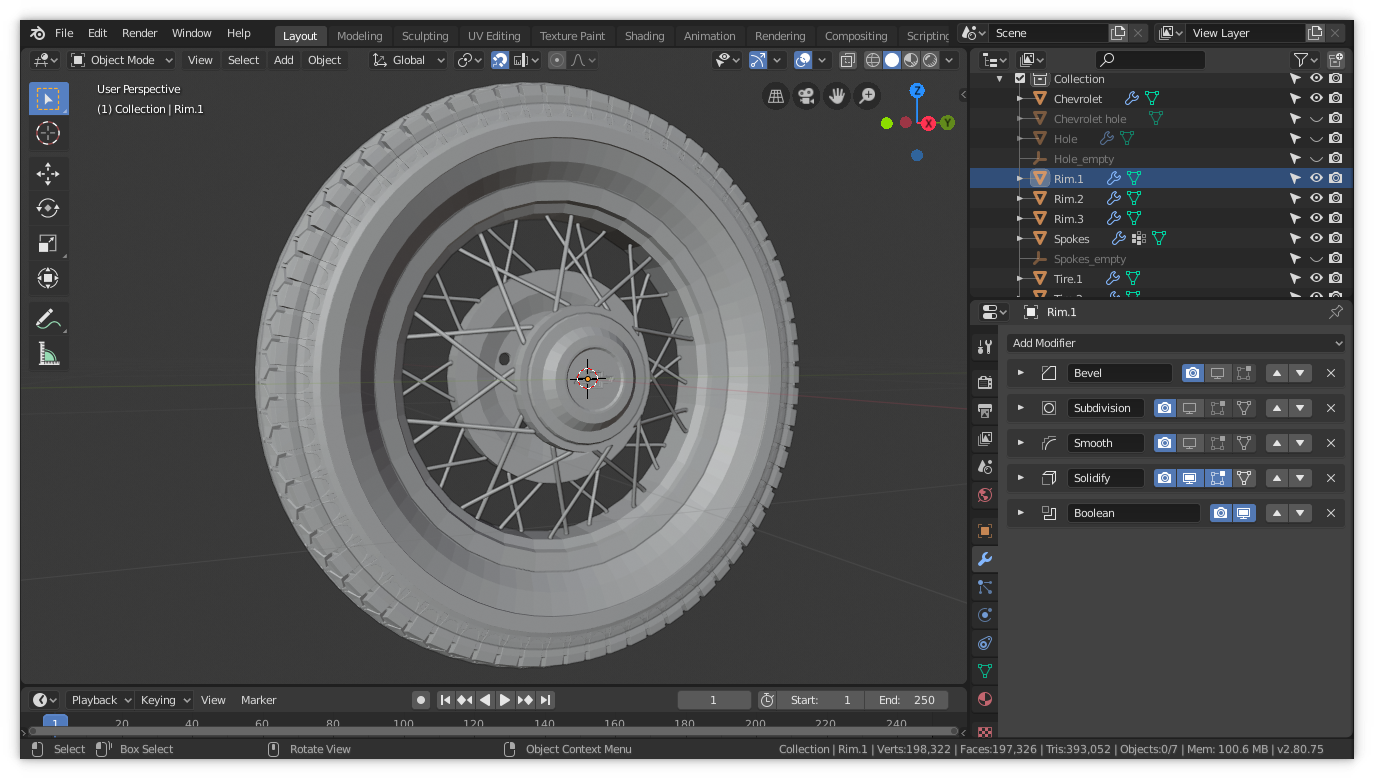This screenshot has width=1374, height=779.
Task: Switch to Shading workspace tab
Action: point(645,36)
